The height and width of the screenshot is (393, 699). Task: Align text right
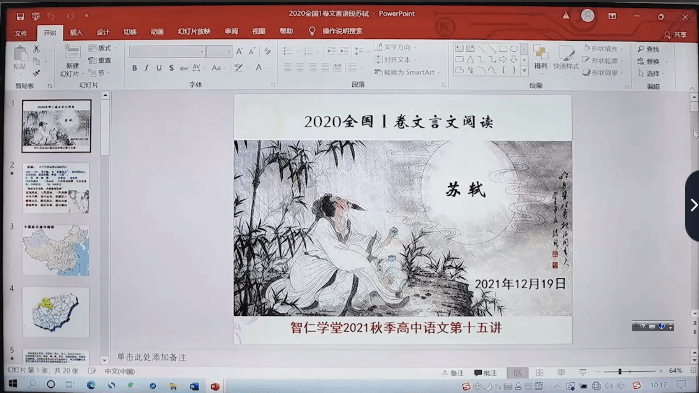point(313,68)
